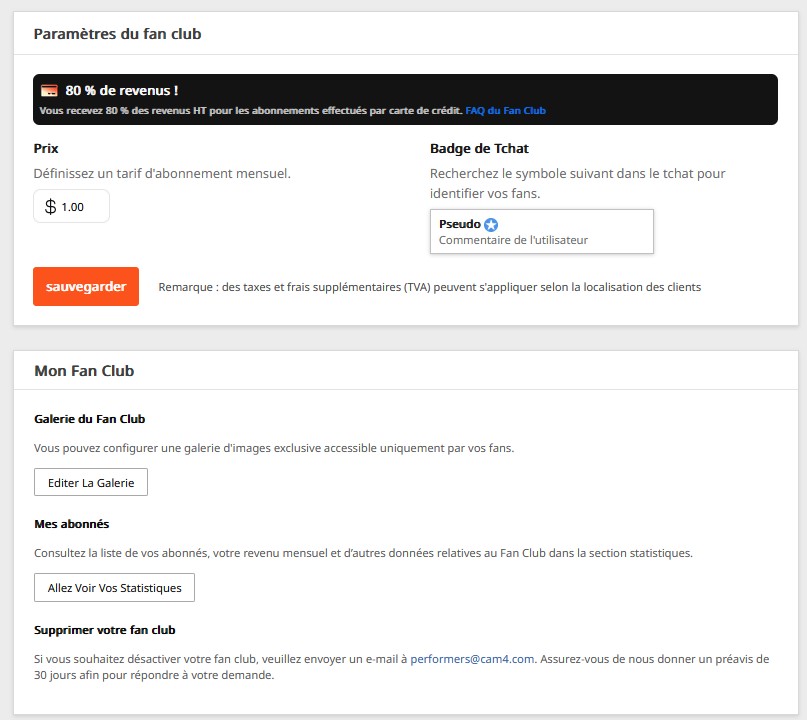Select the Paramètres du fan club heading
The width and height of the screenshot is (807, 720).
pyautogui.click(x=117, y=34)
